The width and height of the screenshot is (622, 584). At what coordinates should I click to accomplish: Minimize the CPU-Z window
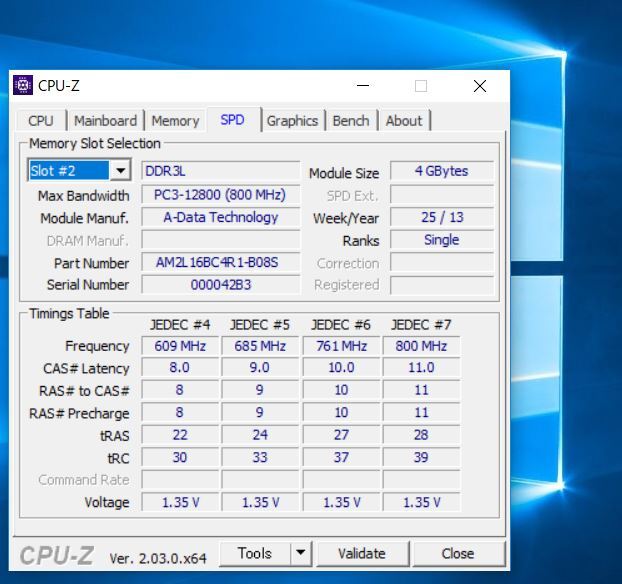[361, 86]
